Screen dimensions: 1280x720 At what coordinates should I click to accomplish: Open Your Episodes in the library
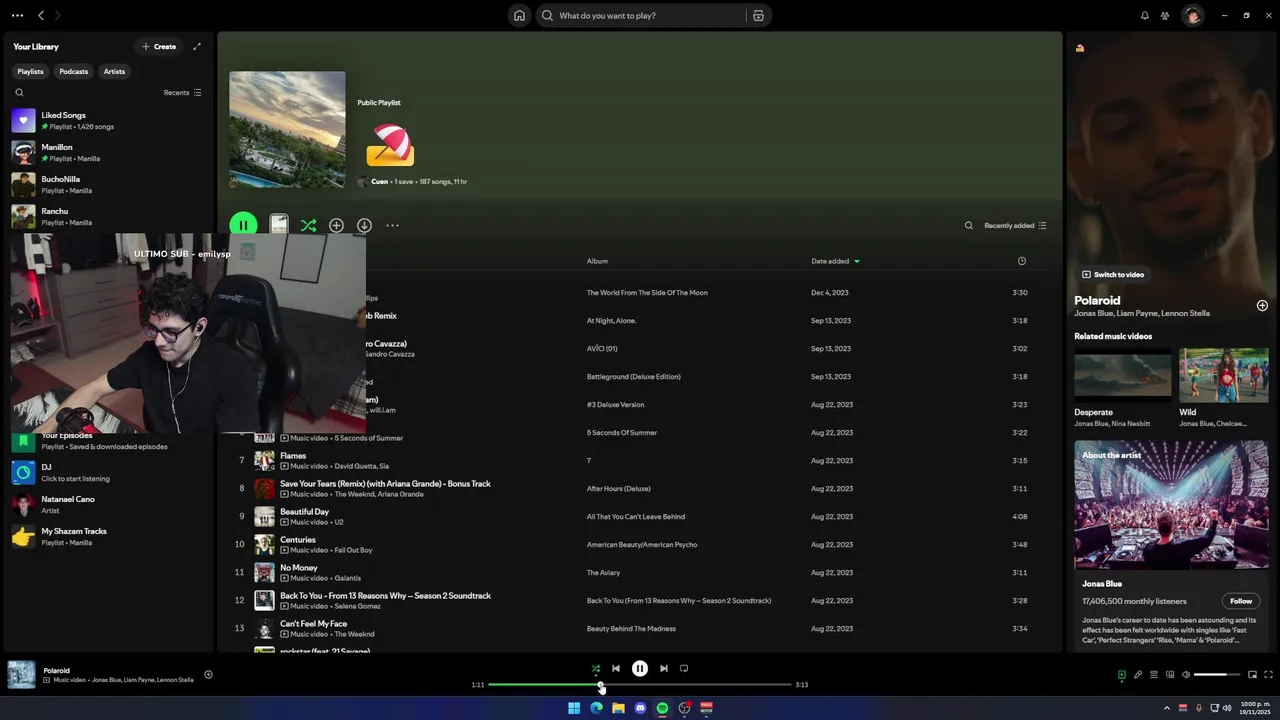[108, 441]
